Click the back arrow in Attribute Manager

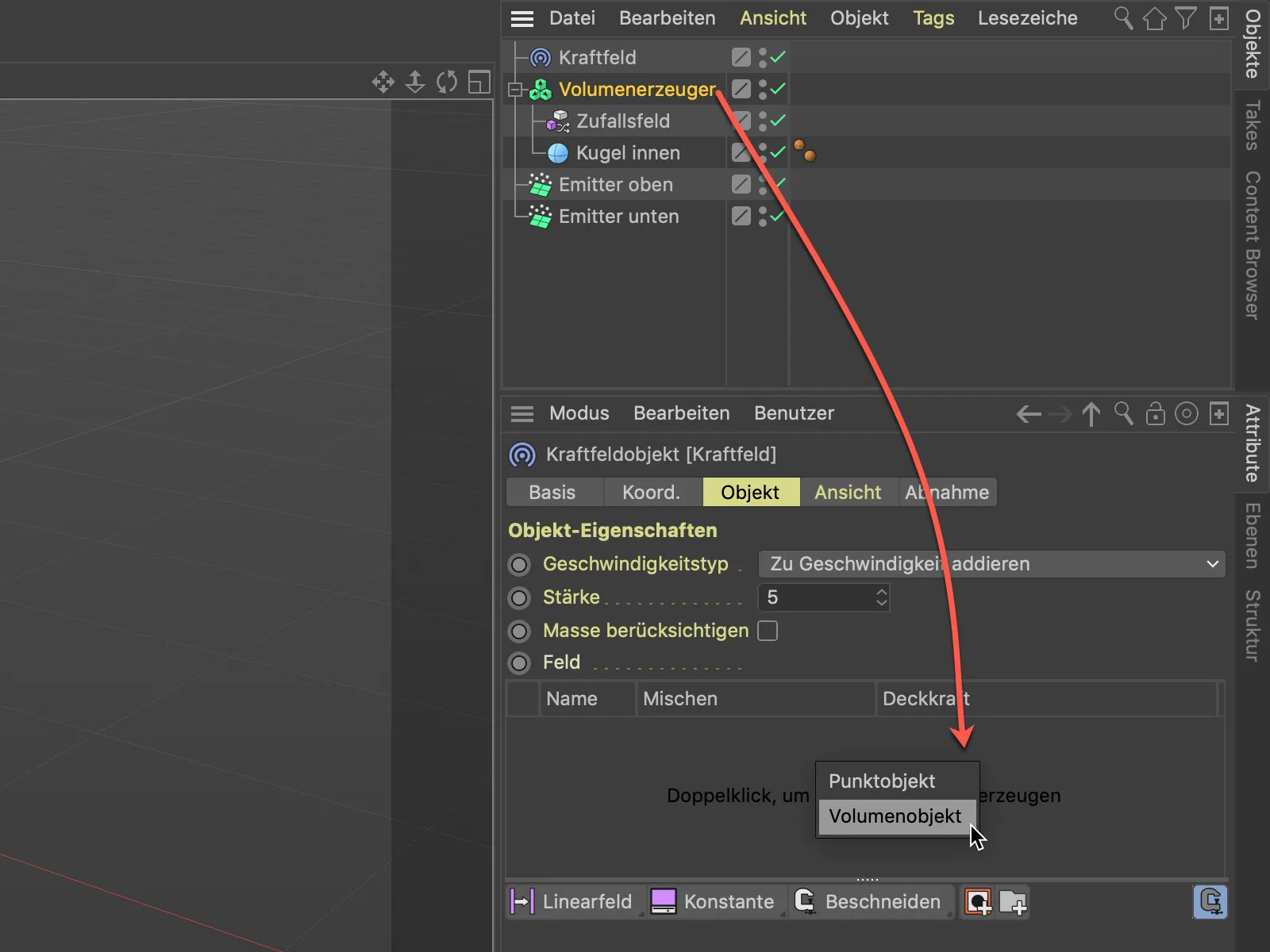1029,414
